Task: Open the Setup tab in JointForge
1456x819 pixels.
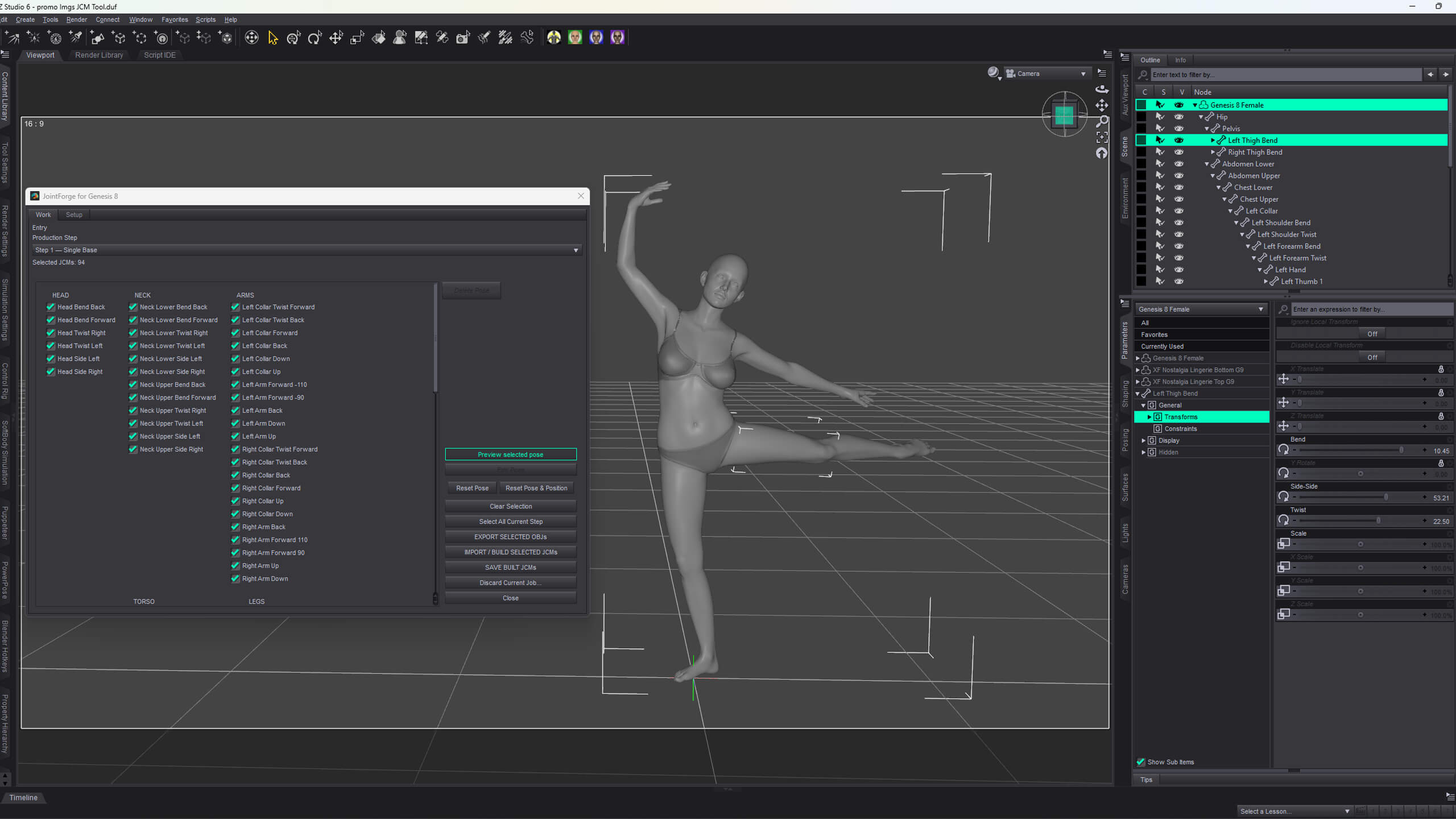Action: (74, 215)
